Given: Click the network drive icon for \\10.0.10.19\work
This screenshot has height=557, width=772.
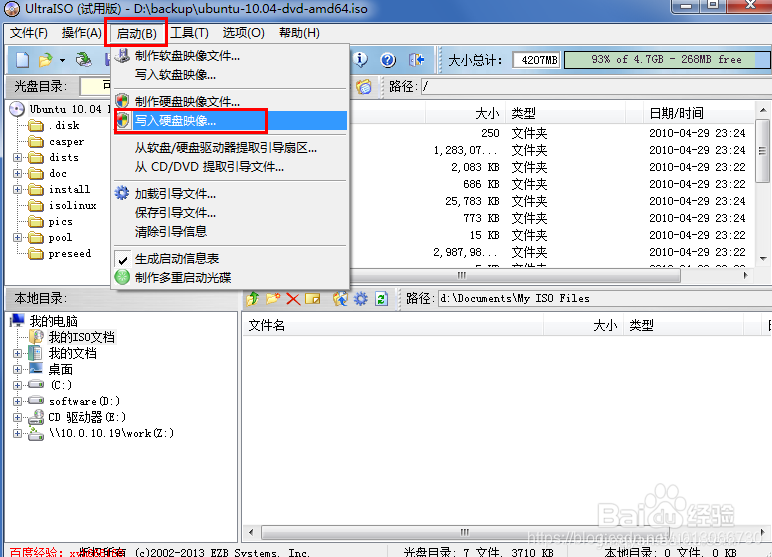Looking at the screenshot, I should point(36,433).
